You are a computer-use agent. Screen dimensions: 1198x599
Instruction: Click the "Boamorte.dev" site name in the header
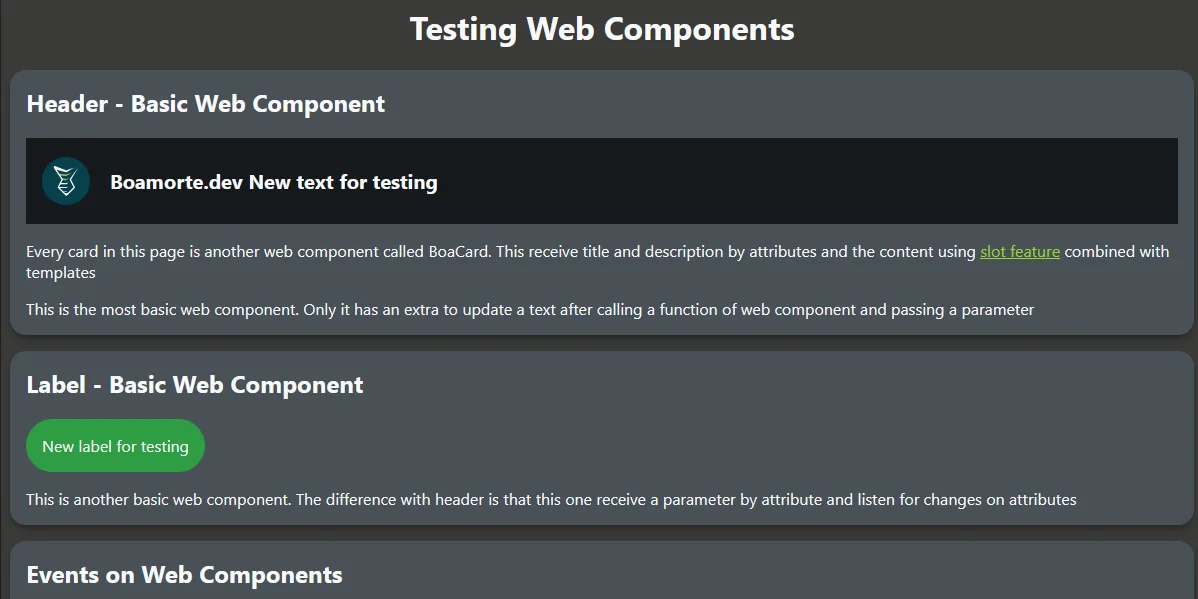[x=177, y=182]
